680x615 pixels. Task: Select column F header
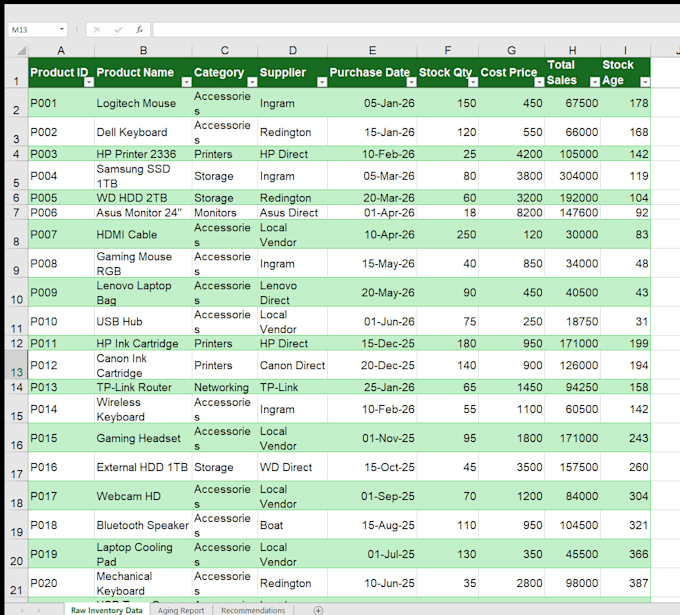[448, 51]
